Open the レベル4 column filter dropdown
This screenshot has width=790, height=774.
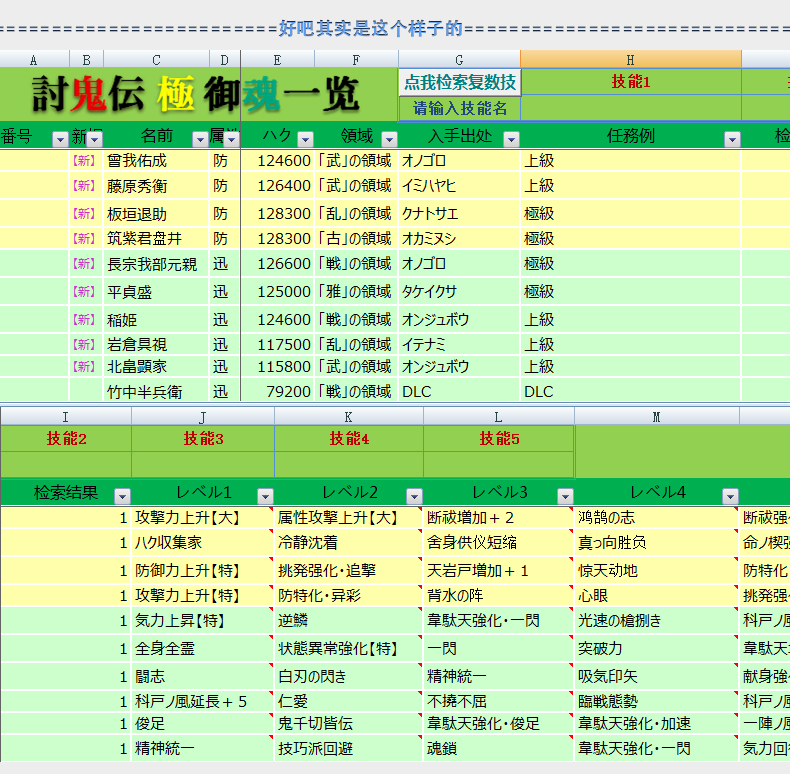click(x=730, y=496)
